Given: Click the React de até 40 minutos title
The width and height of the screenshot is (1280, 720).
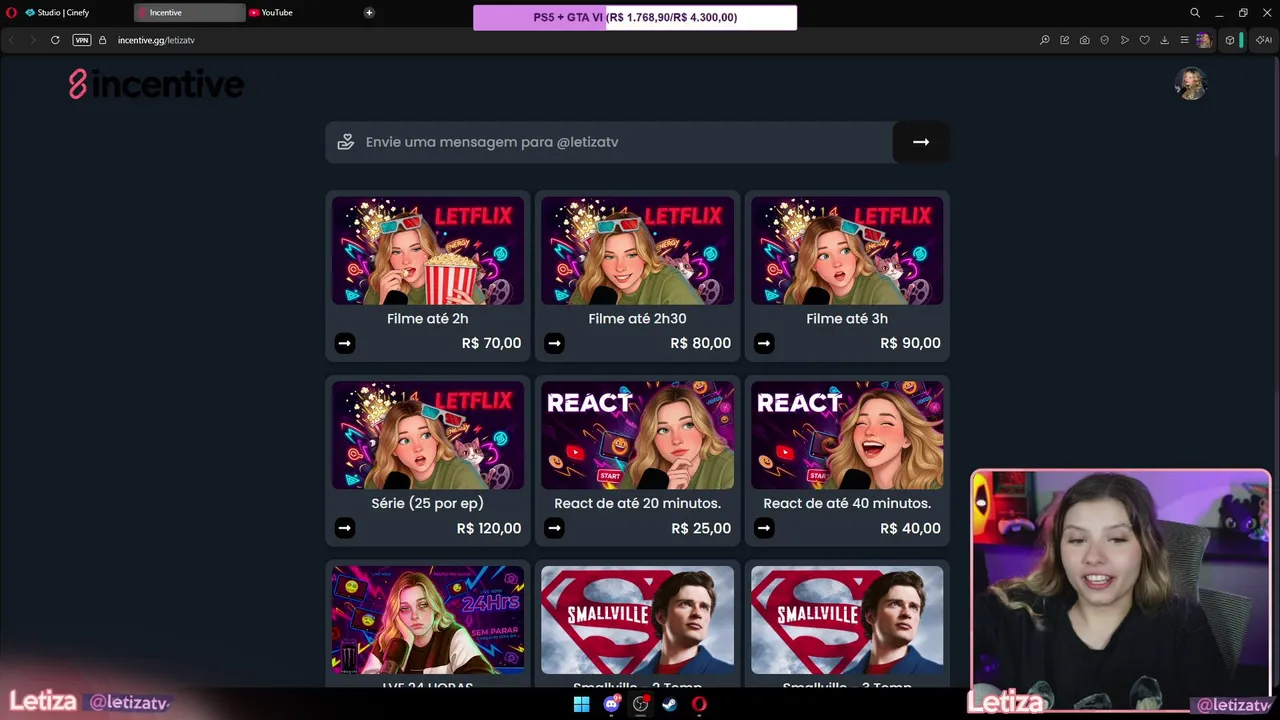Looking at the screenshot, I should (x=847, y=504).
